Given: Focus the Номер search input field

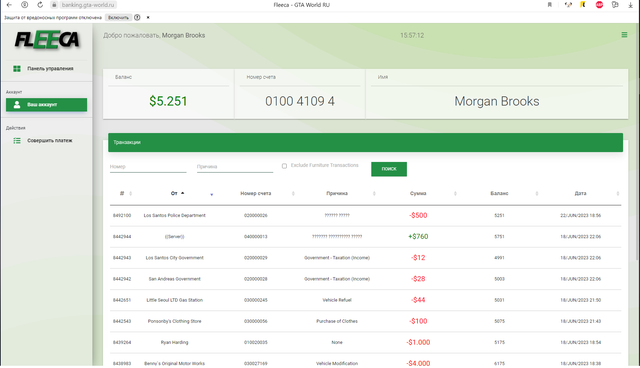Looking at the screenshot, I should [148, 166].
